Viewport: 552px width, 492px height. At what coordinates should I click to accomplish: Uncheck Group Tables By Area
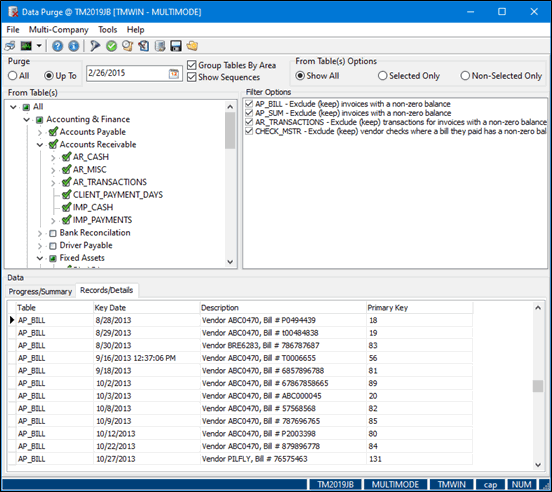[192, 65]
